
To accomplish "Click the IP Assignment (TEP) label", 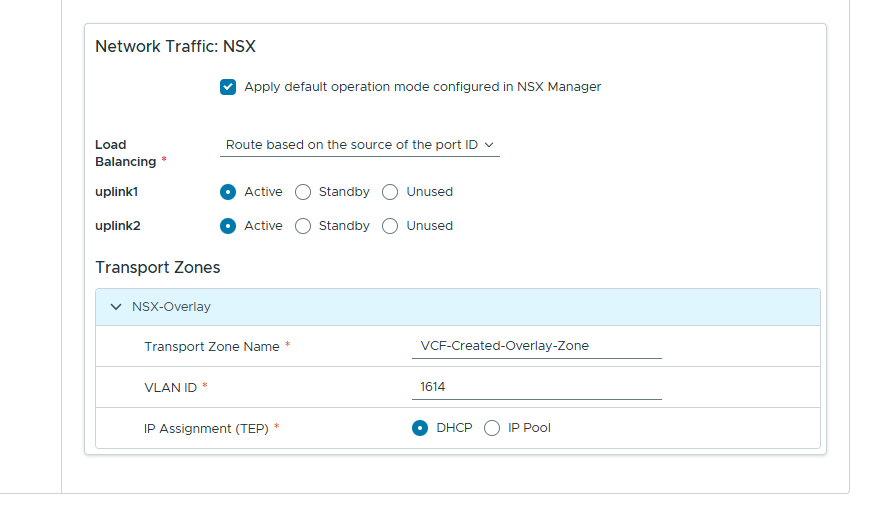I will tap(205, 428).
